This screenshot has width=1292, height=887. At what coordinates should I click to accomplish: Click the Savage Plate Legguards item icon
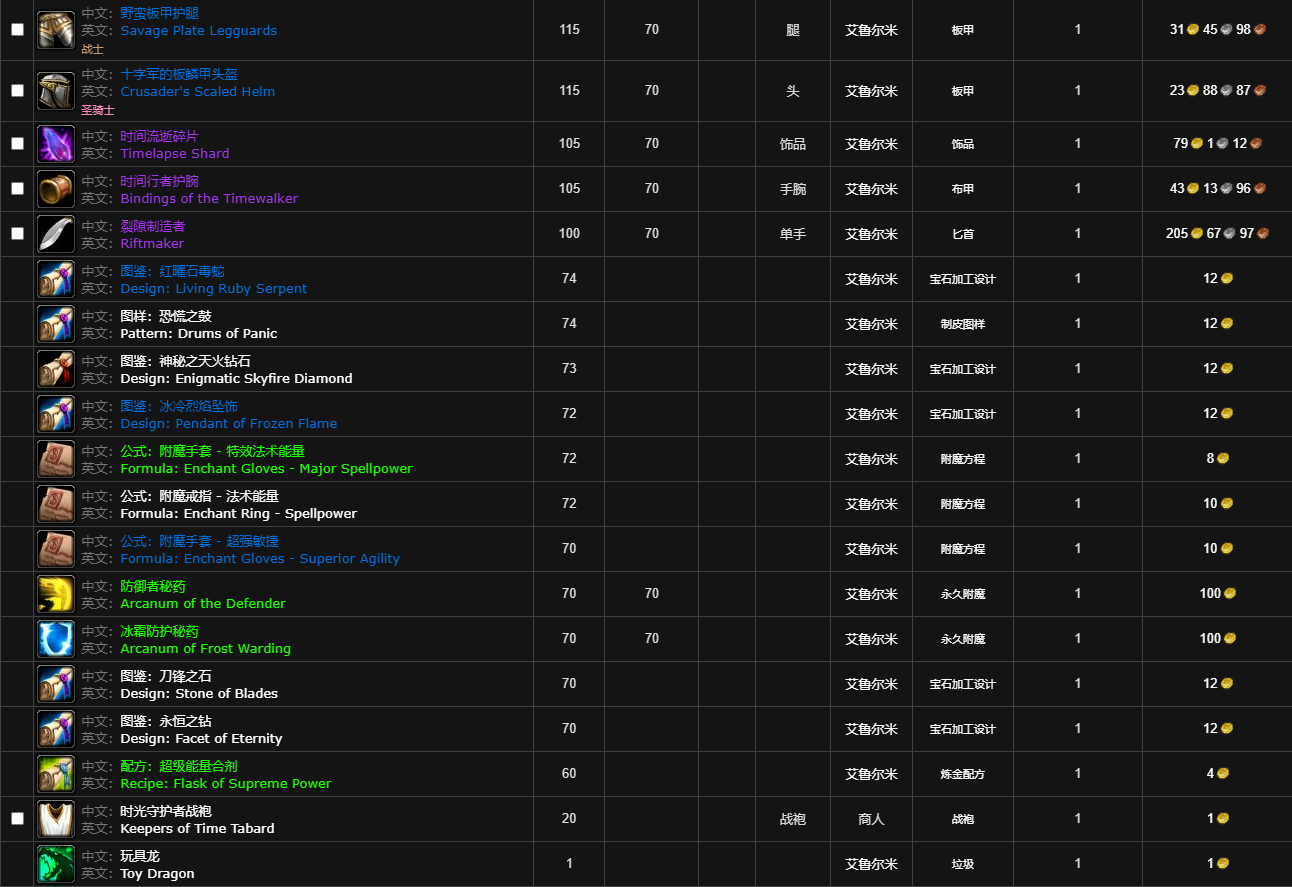(x=55, y=30)
